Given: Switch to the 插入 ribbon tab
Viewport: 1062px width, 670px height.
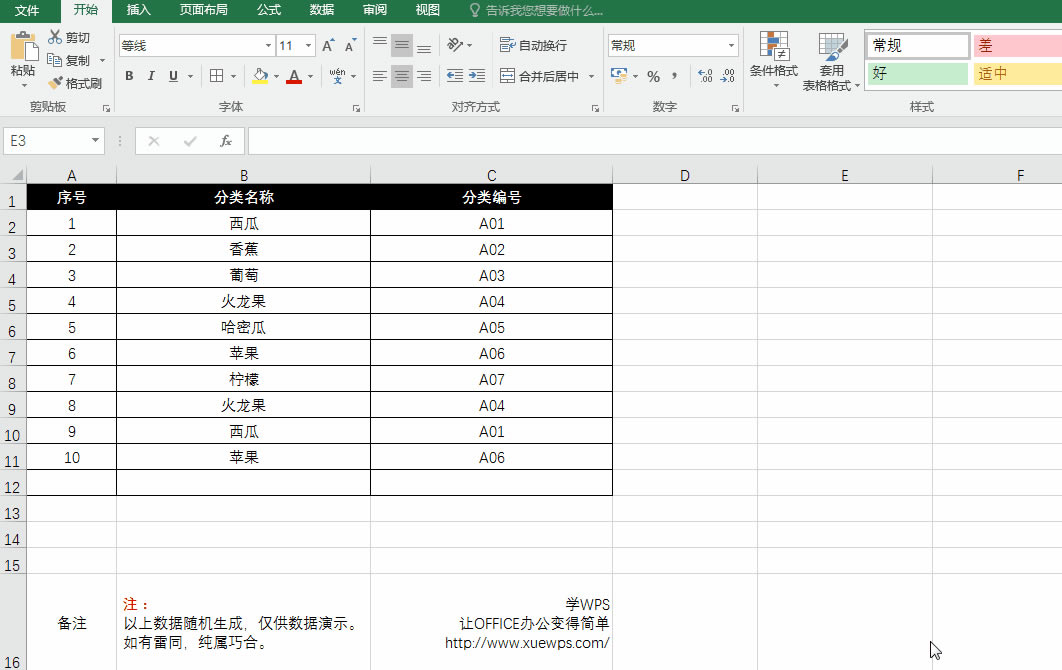Looking at the screenshot, I should tap(138, 11).
